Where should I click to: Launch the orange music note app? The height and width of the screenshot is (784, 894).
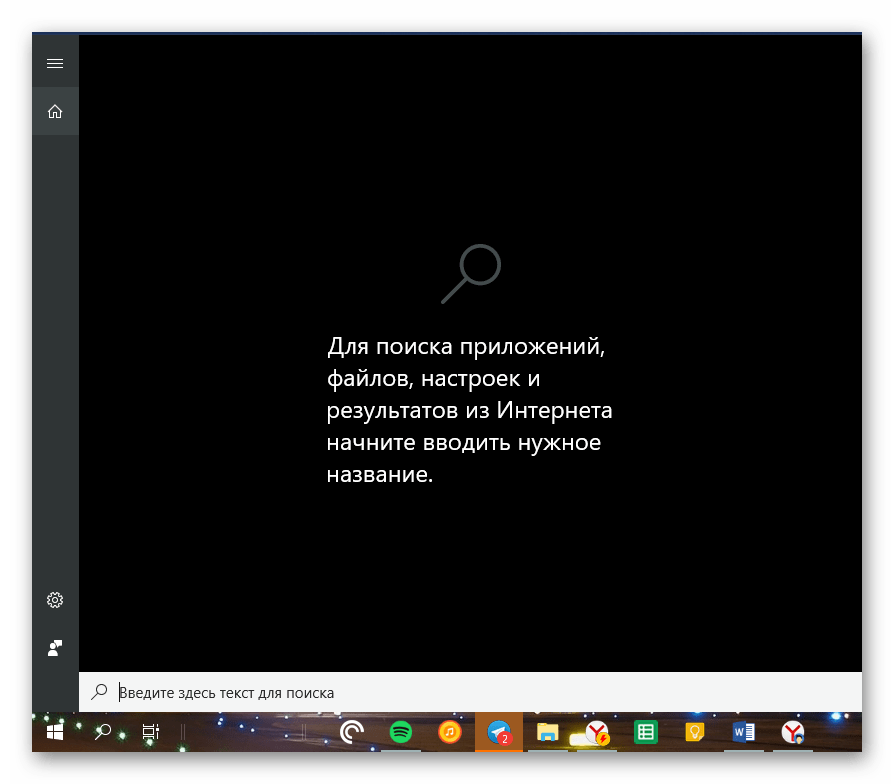[x=450, y=733]
